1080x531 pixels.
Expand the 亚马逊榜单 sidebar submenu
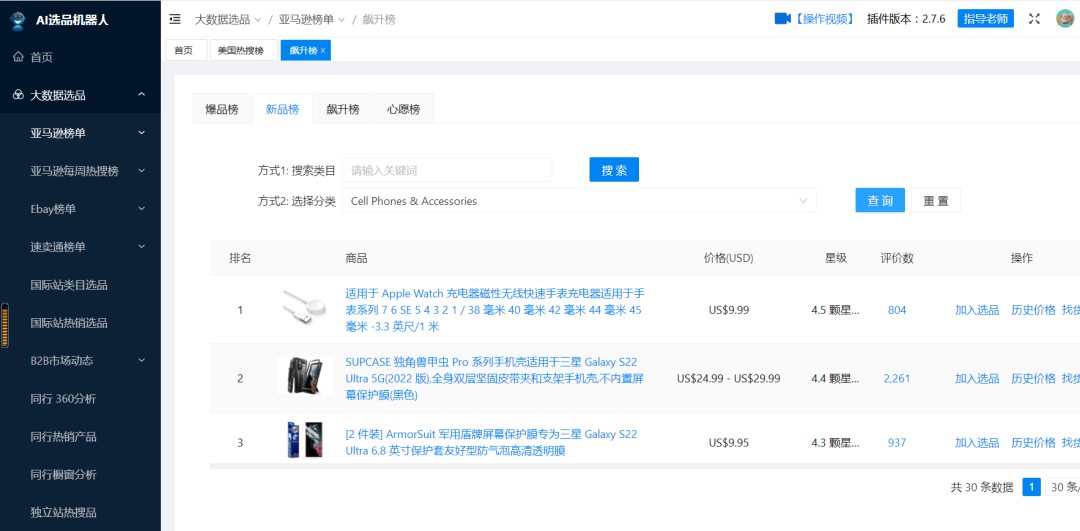[x=141, y=132]
